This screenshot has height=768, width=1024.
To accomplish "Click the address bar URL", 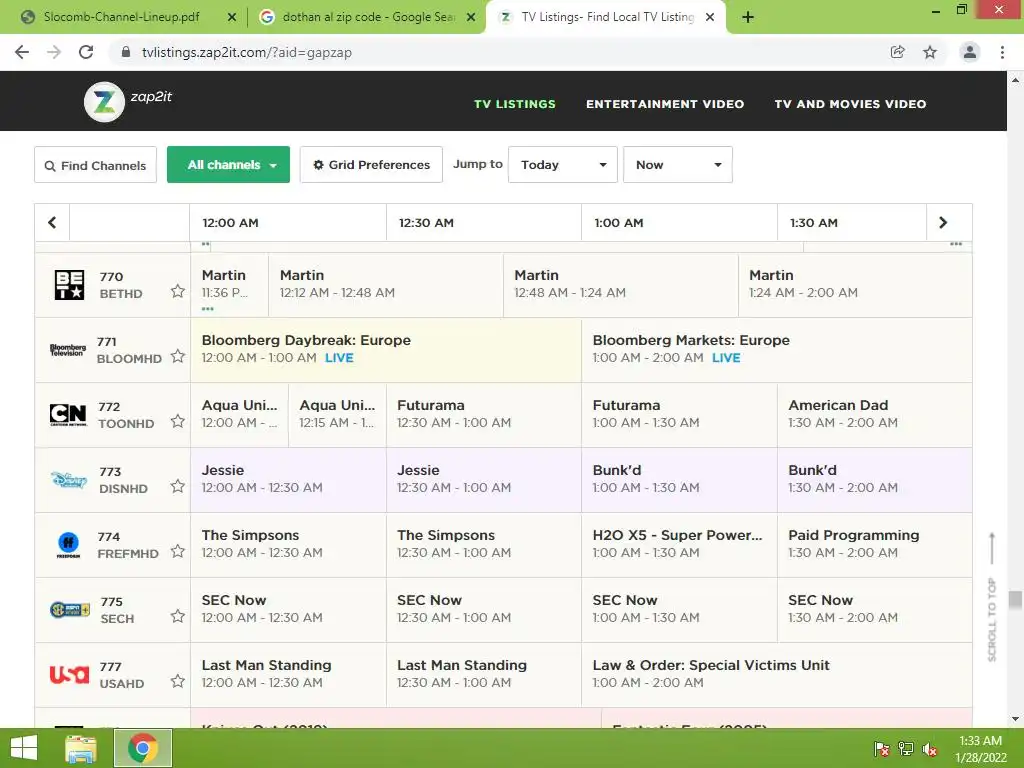I will pos(247,52).
